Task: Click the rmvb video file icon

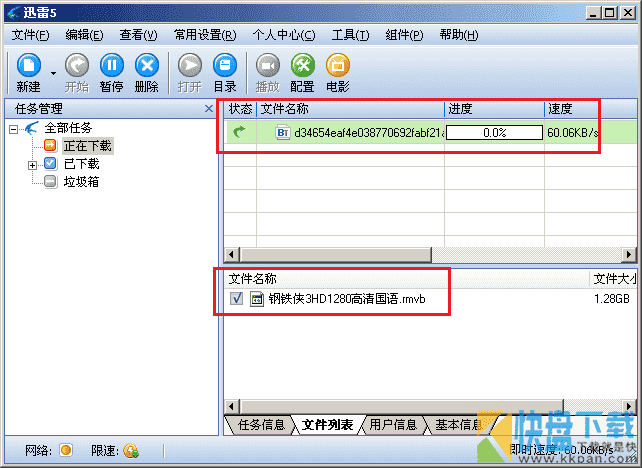Action: click(257, 299)
